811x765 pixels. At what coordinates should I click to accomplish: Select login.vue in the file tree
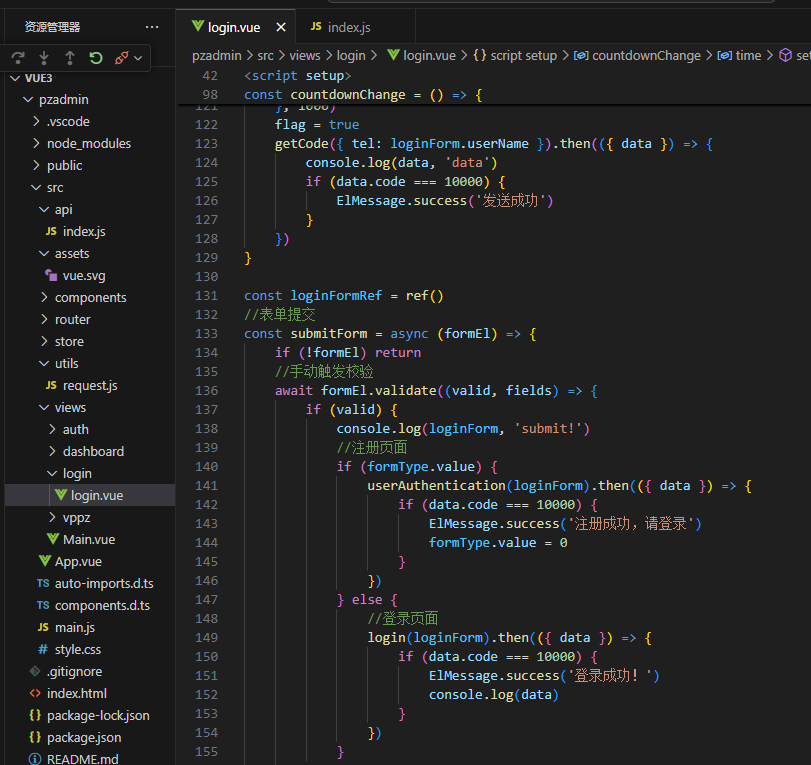coord(90,495)
